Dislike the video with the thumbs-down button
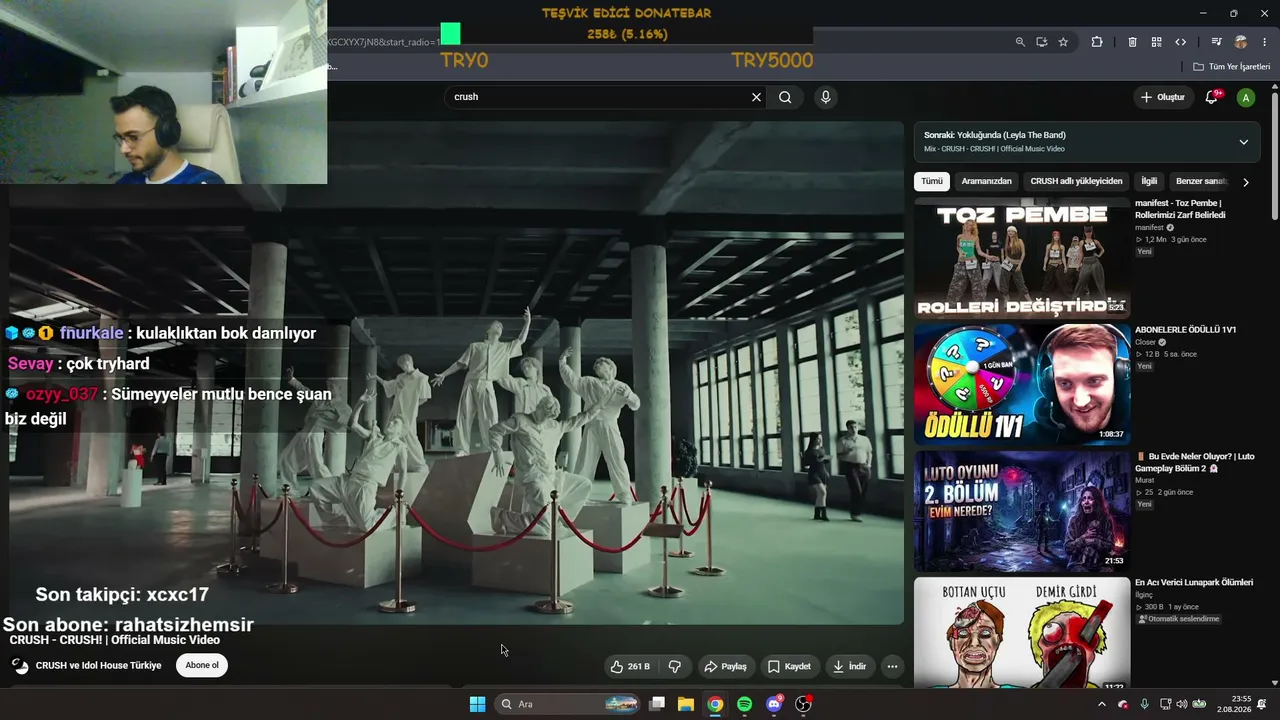The image size is (1280, 720). tap(675, 666)
